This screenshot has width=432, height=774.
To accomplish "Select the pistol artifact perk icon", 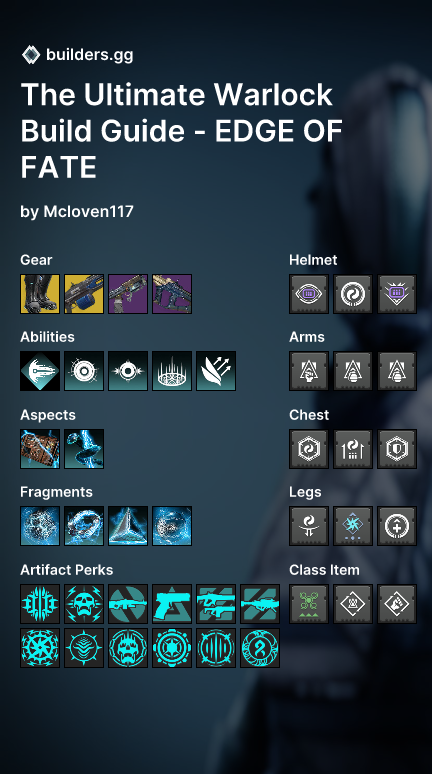I will coord(172,604).
